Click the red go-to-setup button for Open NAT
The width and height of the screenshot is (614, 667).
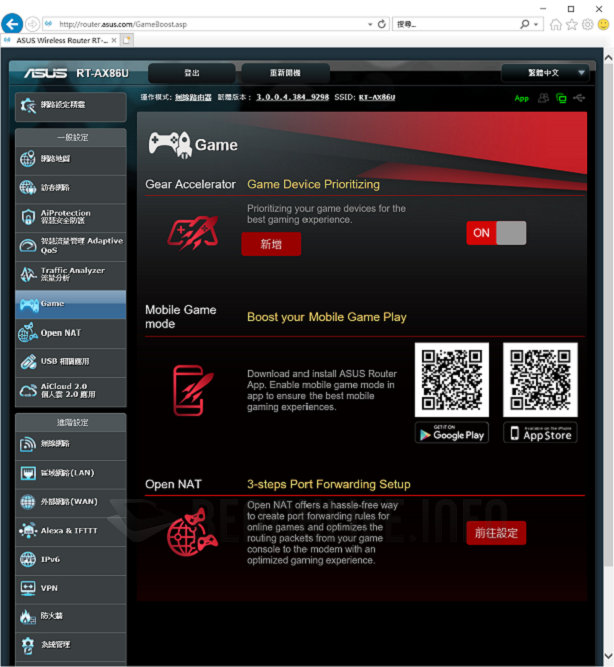(x=496, y=533)
